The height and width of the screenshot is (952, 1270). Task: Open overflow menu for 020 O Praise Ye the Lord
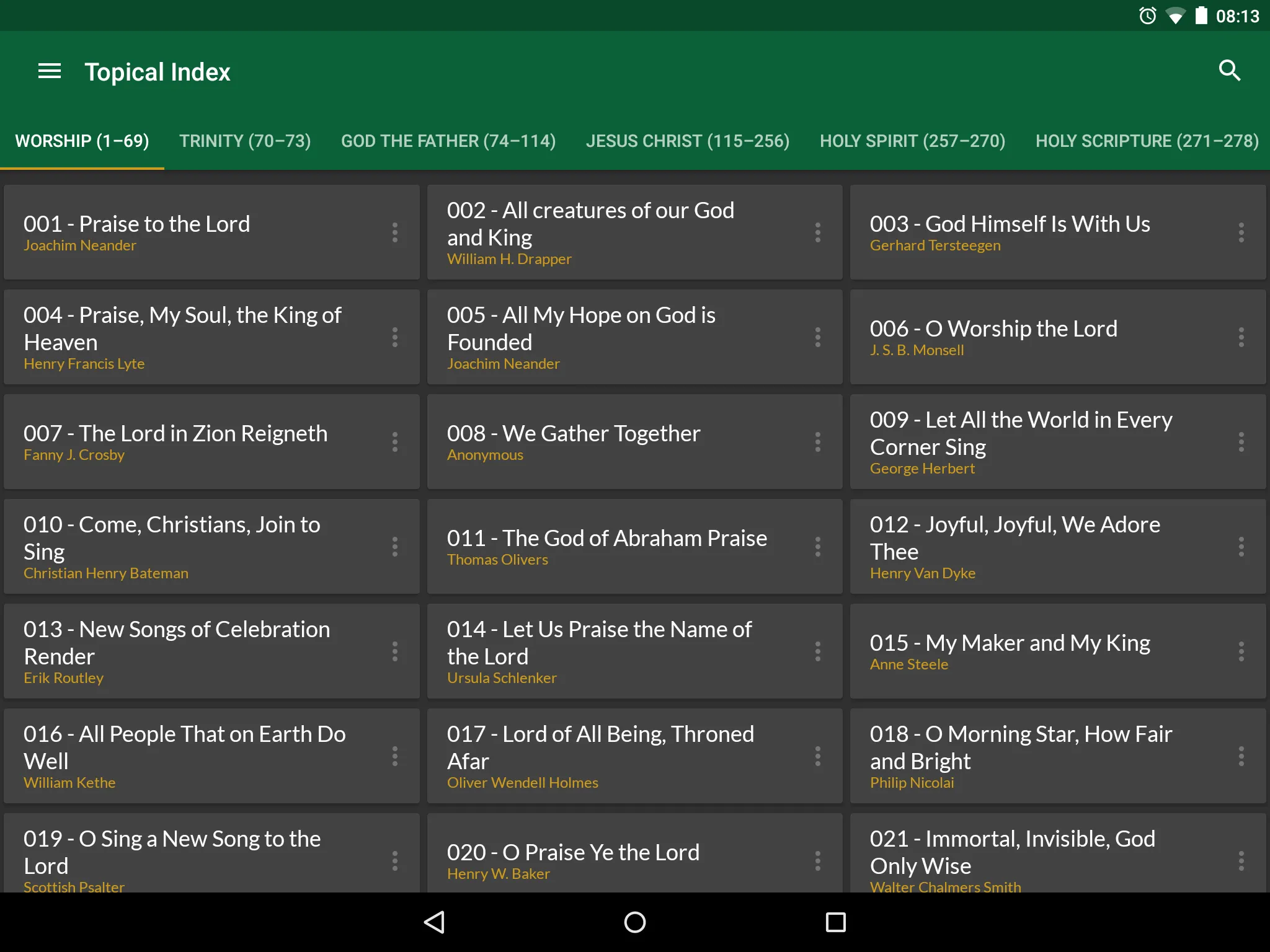click(x=818, y=861)
